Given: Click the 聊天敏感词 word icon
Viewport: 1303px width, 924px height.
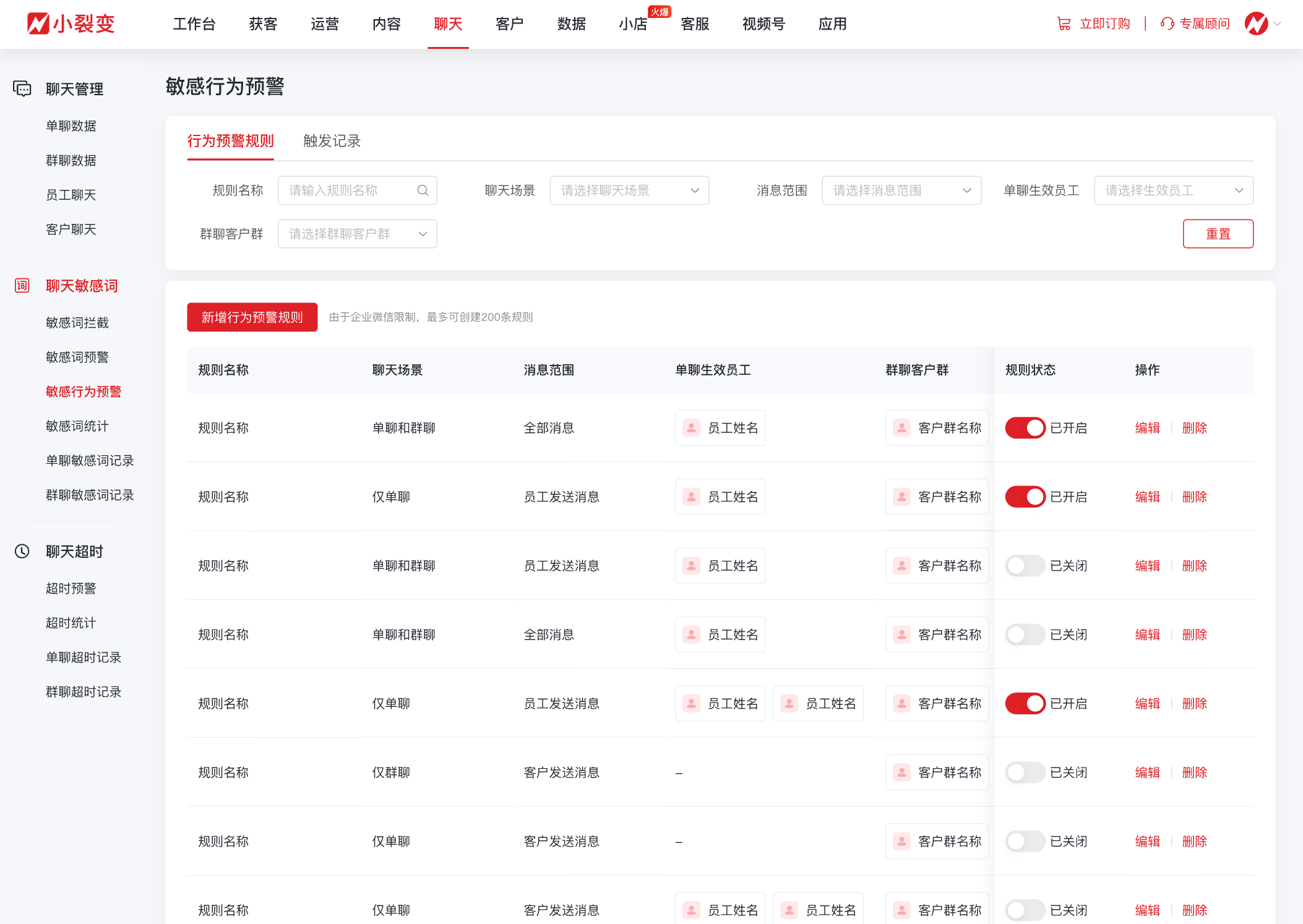Looking at the screenshot, I should 22,286.
